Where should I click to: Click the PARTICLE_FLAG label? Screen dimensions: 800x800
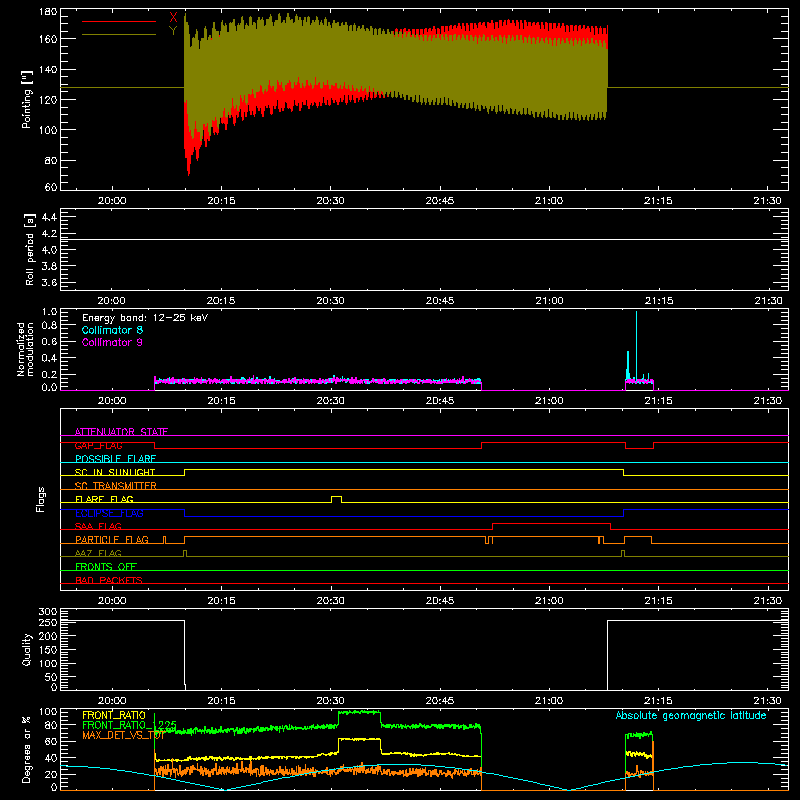pyautogui.click(x=112, y=539)
